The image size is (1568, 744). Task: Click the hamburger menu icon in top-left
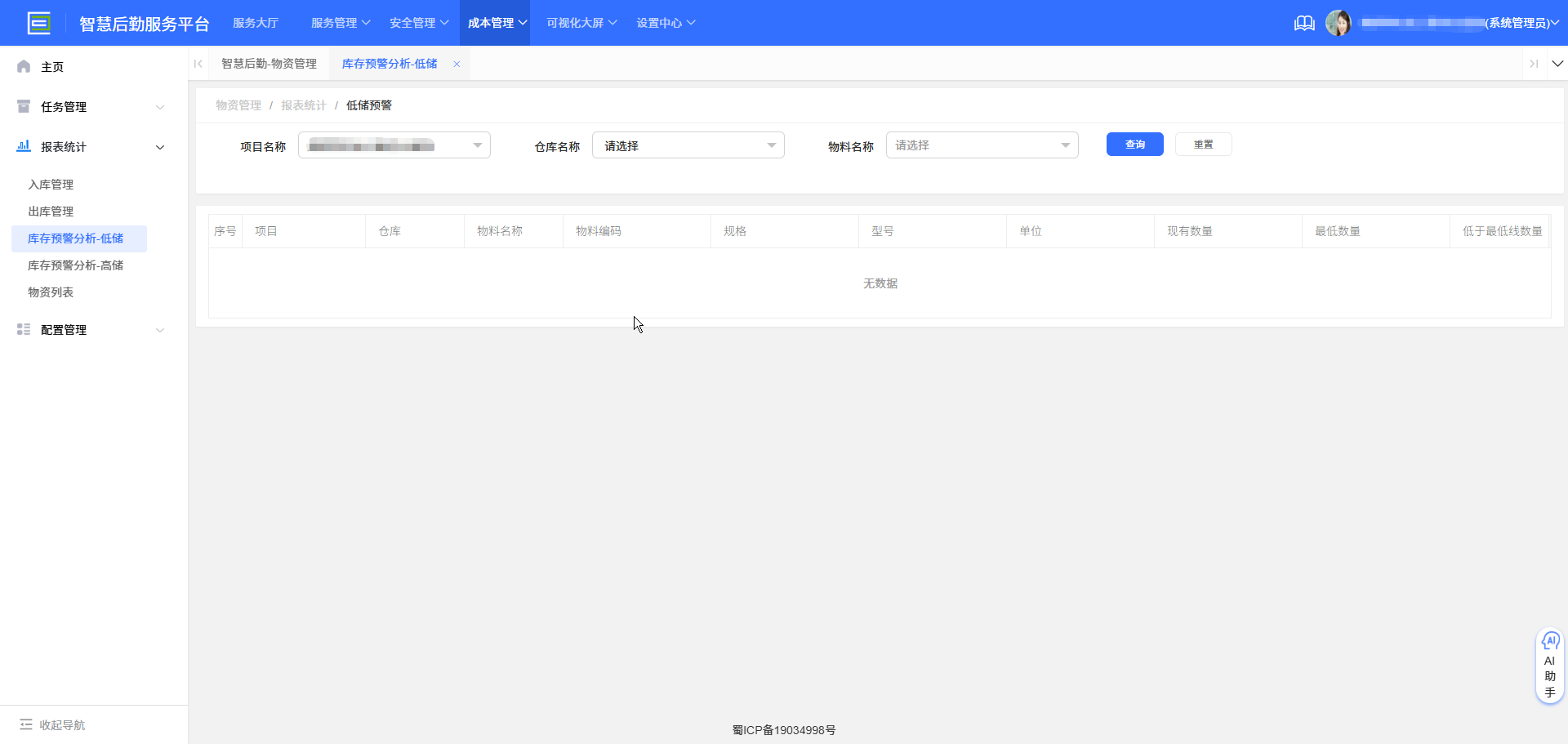coord(39,23)
